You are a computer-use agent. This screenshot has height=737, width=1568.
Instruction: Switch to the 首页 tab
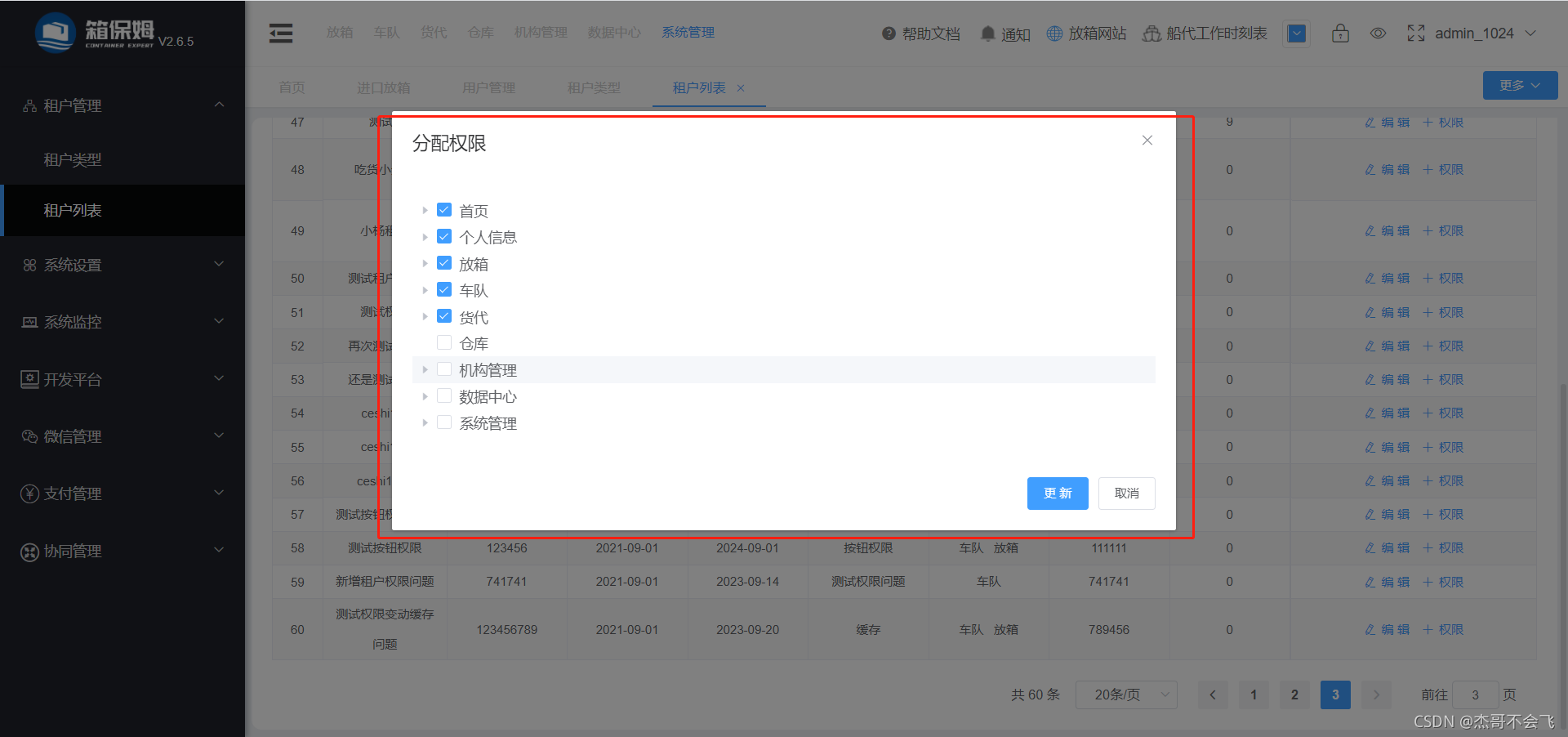292,88
